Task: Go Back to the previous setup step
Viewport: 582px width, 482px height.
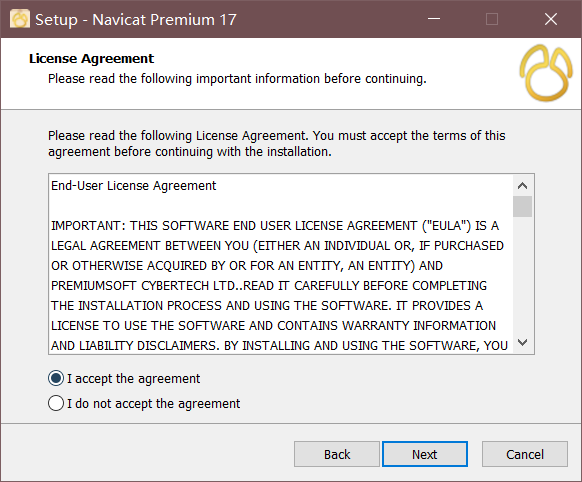Action: (x=337, y=454)
